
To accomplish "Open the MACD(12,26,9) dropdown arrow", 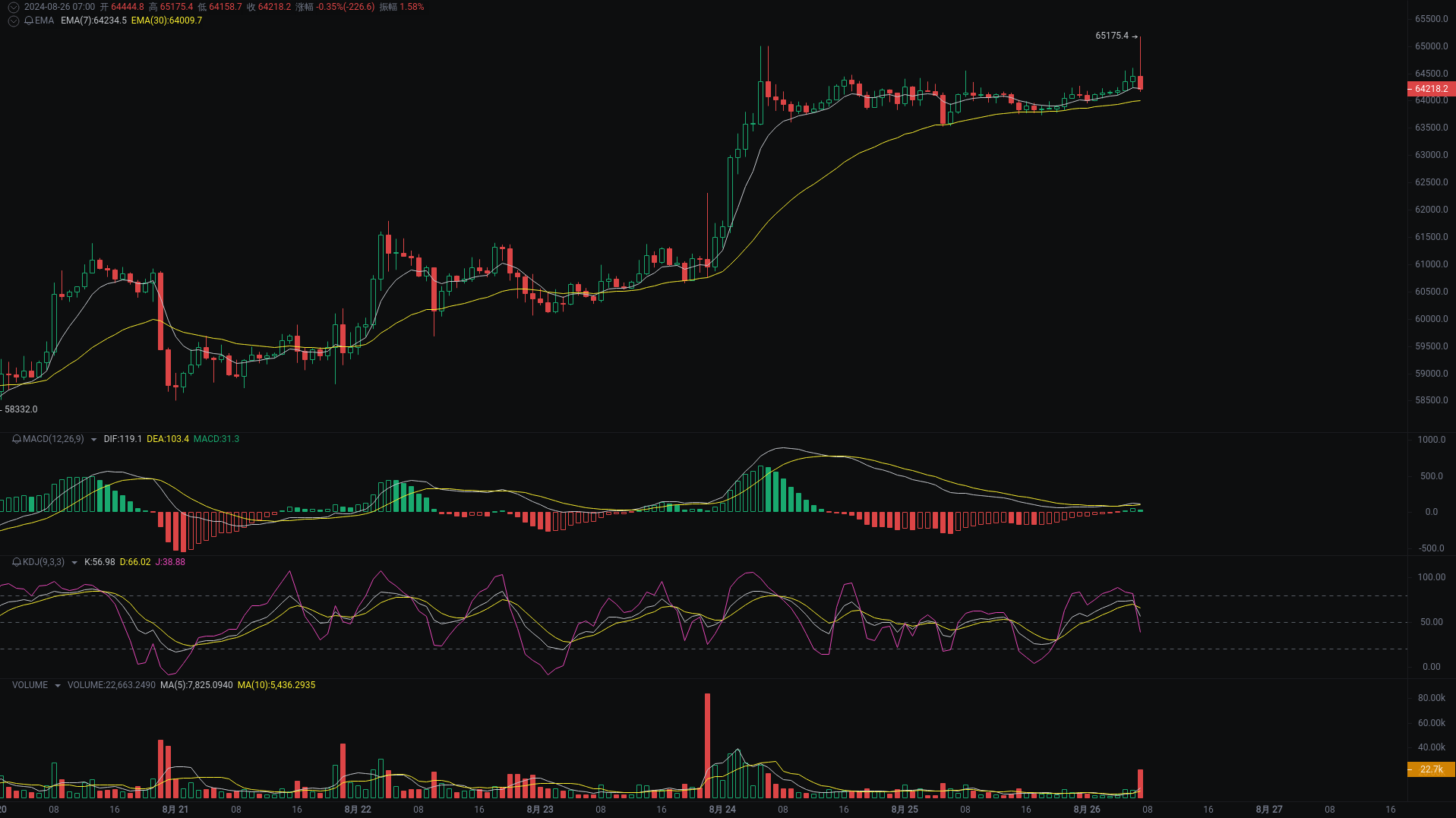I will pyautogui.click(x=93, y=439).
